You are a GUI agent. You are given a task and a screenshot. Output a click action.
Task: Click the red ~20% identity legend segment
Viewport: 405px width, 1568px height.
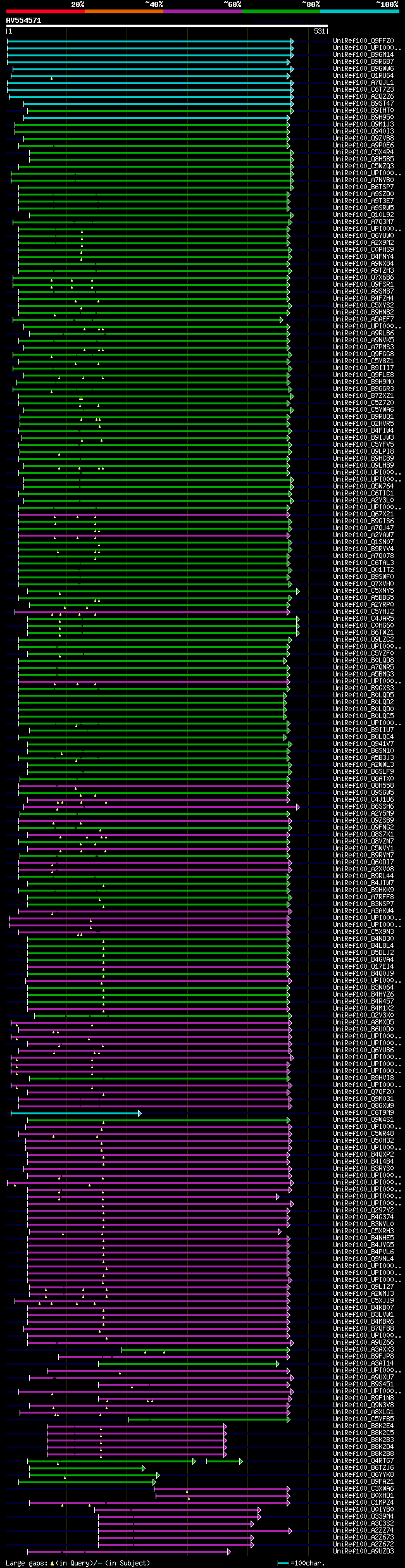click(46, 11)
